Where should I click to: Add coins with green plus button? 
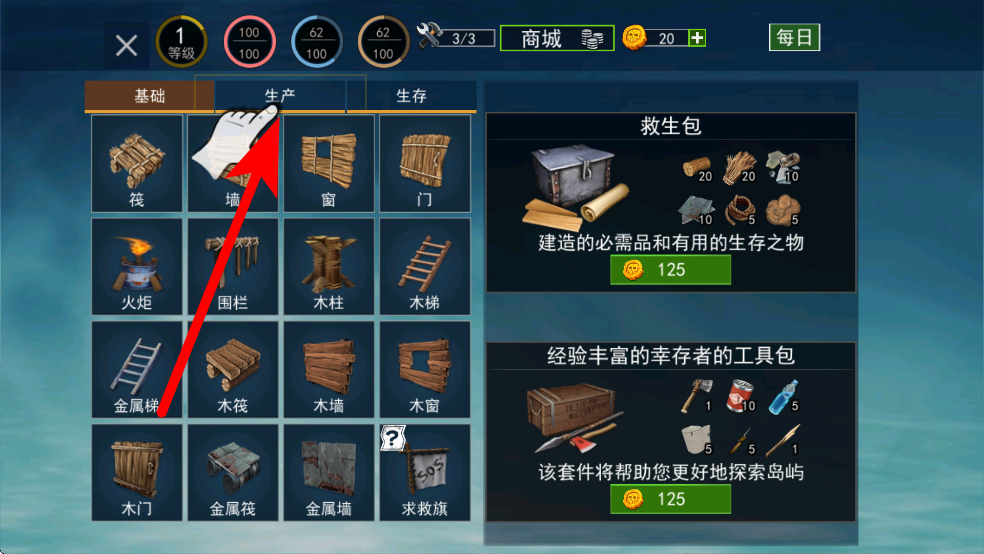click(x=697, y=38)
